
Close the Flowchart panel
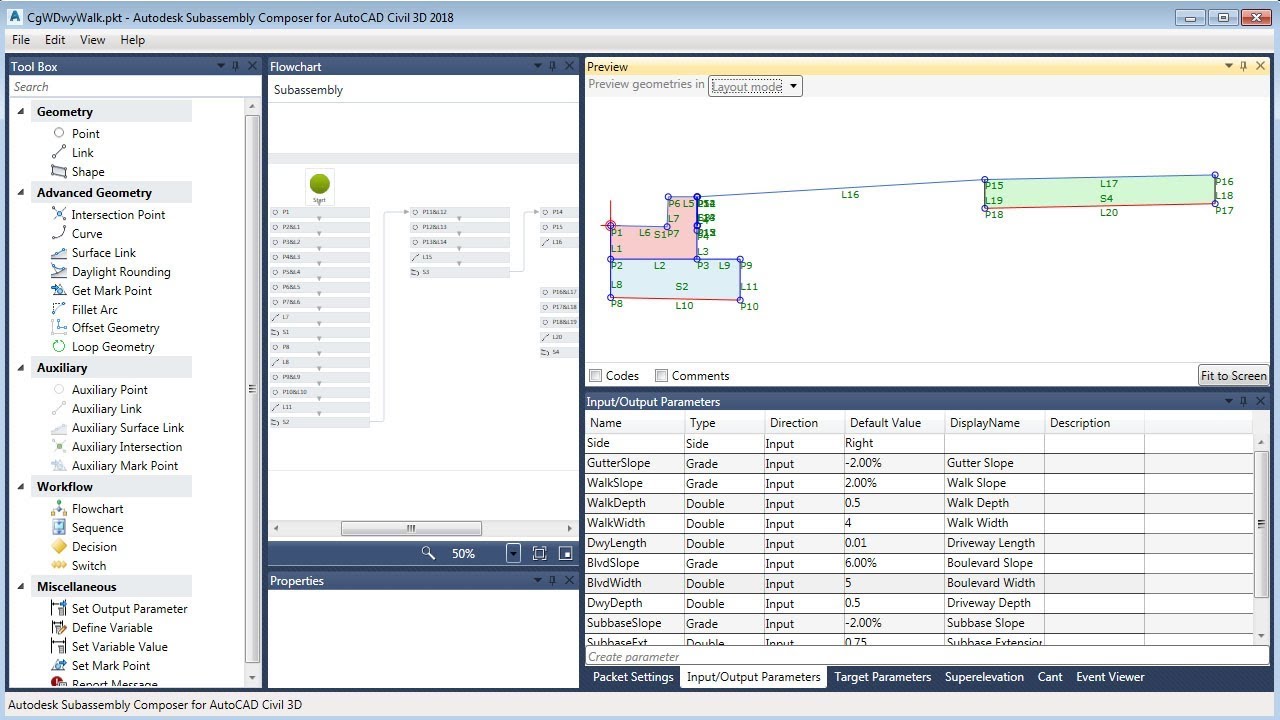[569, 66]
